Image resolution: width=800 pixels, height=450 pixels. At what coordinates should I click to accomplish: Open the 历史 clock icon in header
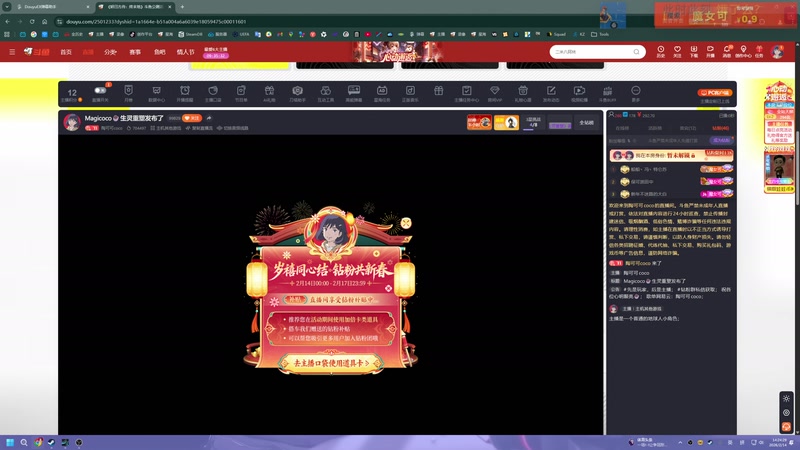tap(661, 51)
